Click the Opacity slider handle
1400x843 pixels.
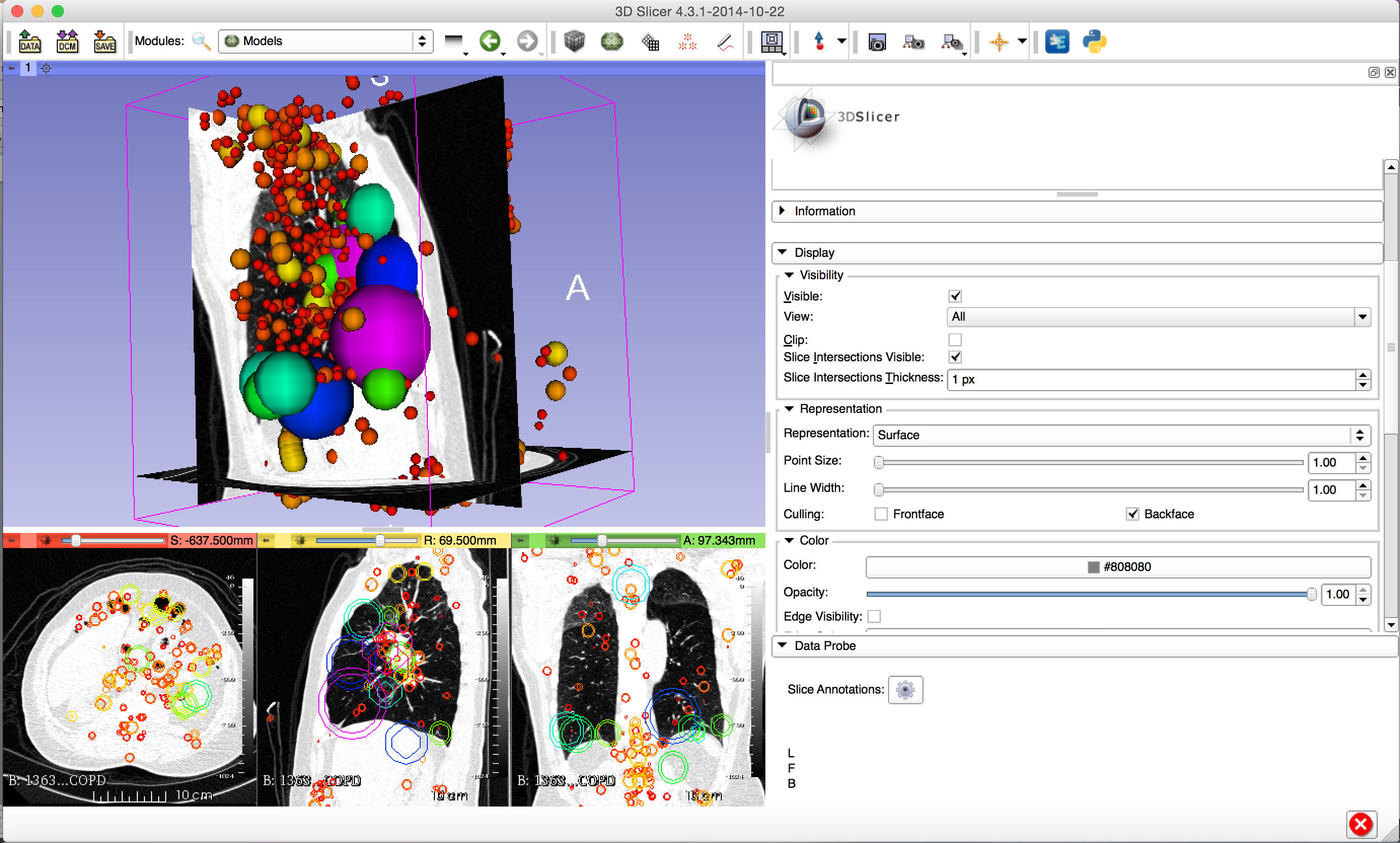click(1311, 594)
